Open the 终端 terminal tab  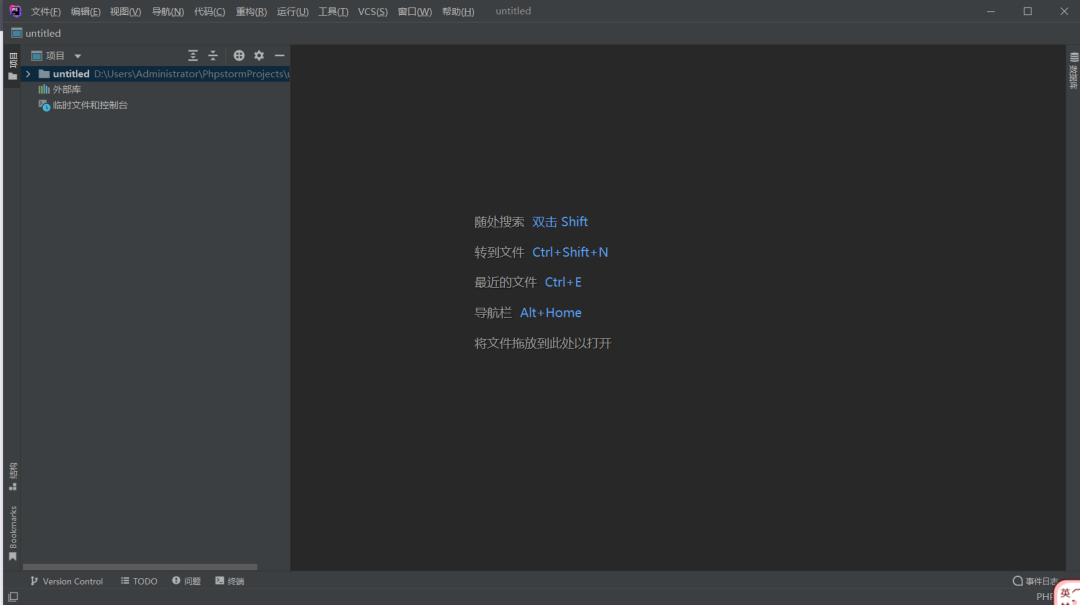pyautogui.click(x=229, y=581)
